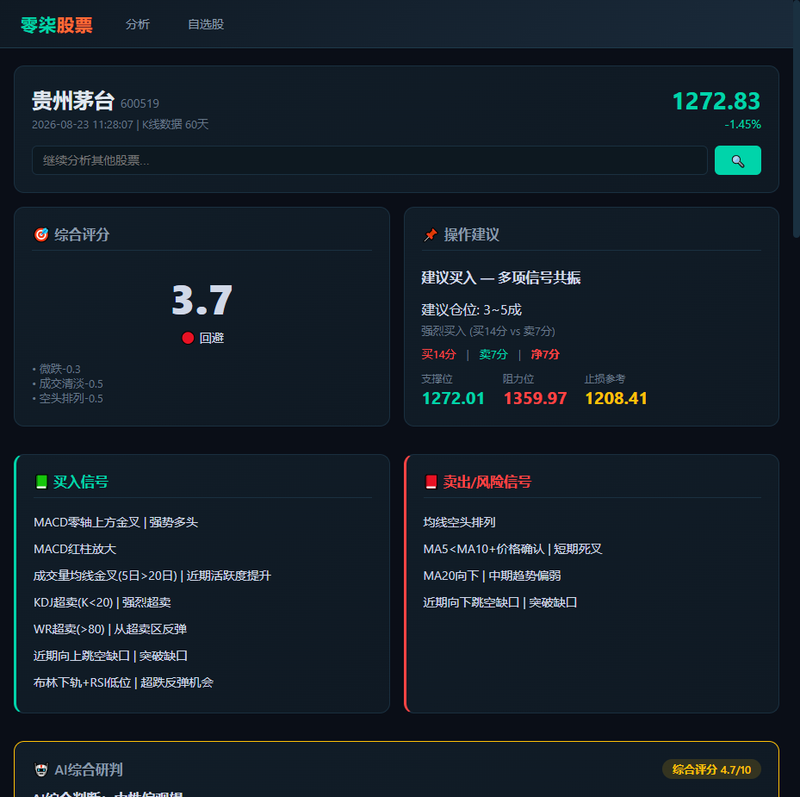This screenshot has height=797, width=800.
Task: Click the green 卖7分 label
Action: click(493, 354)
